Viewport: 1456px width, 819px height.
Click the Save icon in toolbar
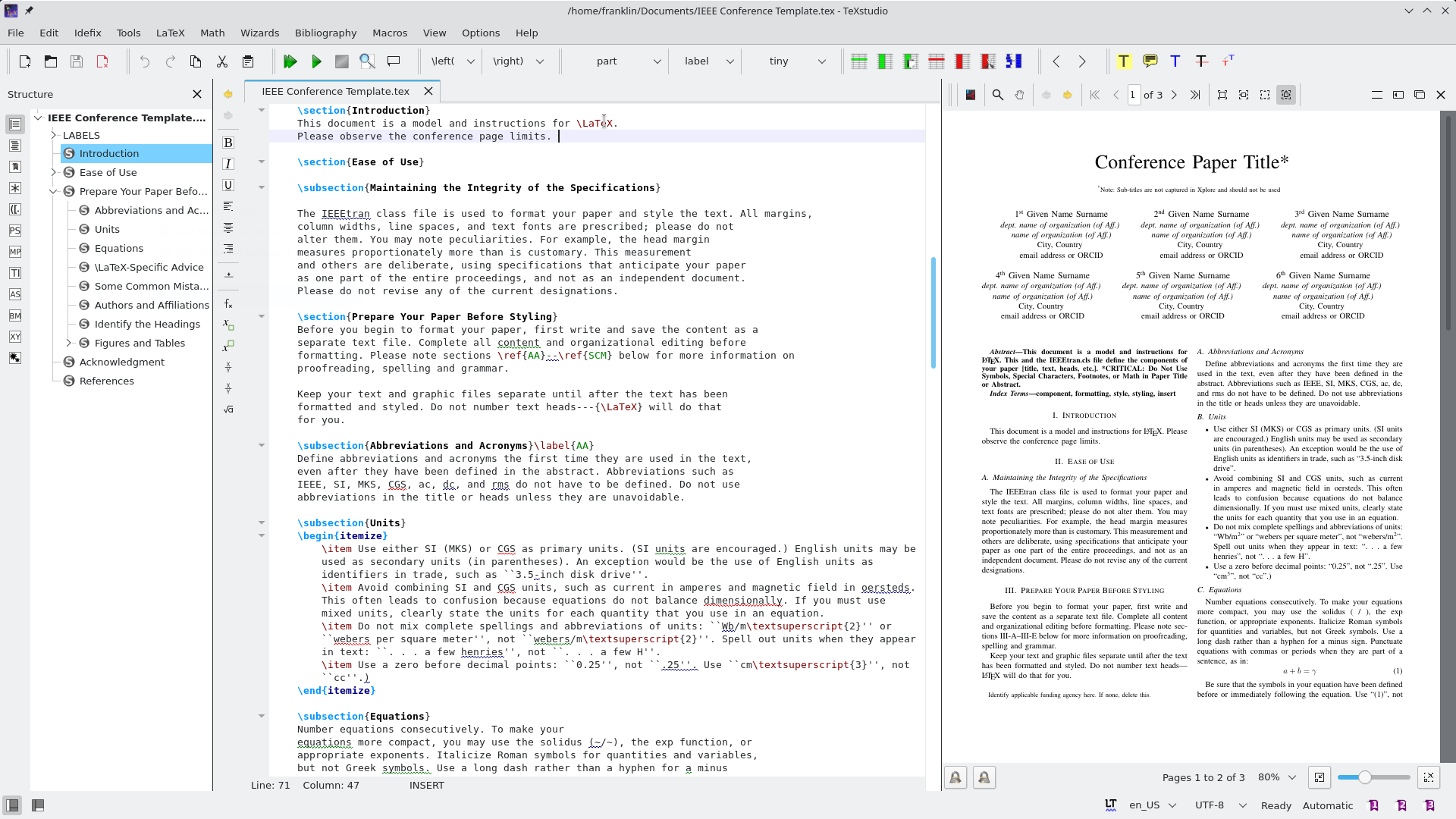coord(77,61)
